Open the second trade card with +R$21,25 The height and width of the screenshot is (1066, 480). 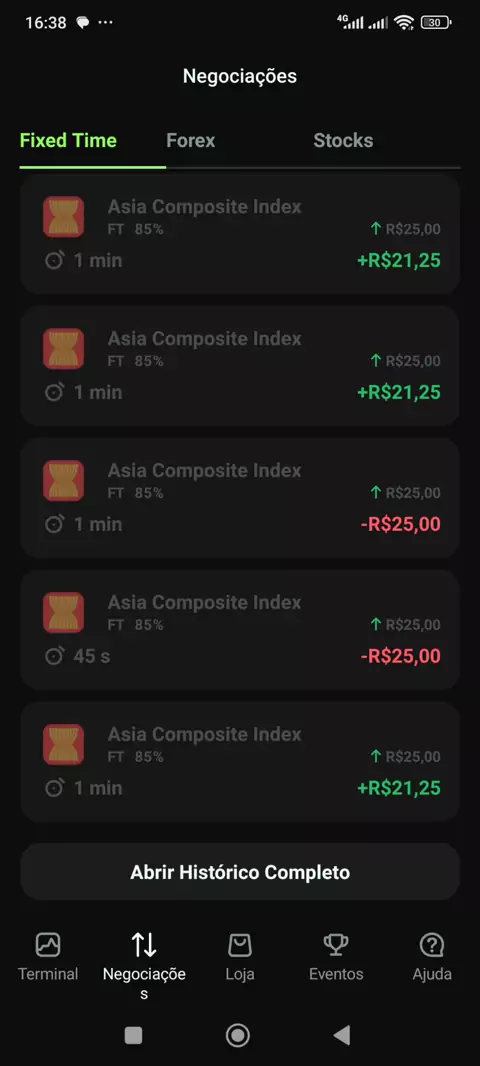click(240, 366)
